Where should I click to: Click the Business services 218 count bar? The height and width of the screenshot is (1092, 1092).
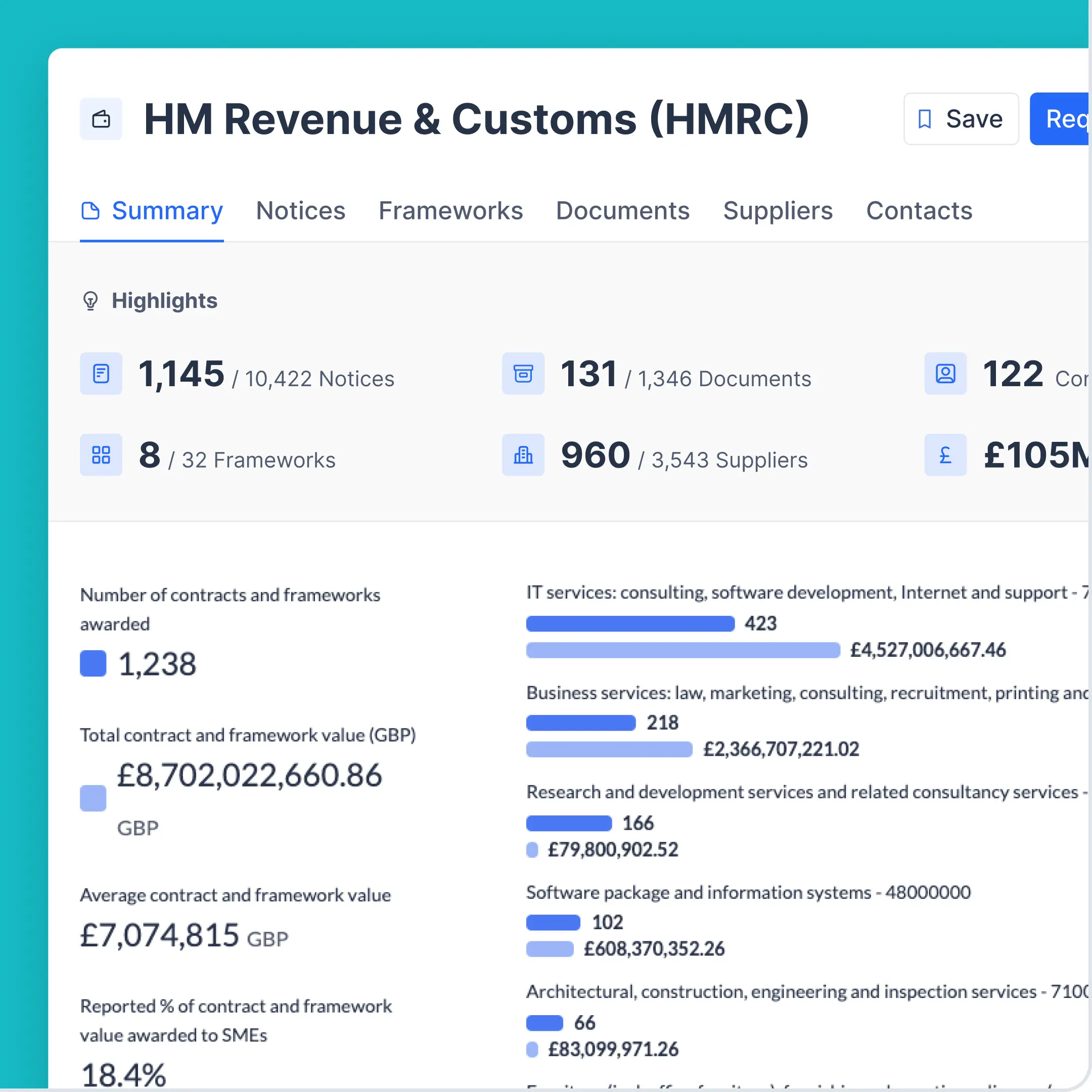[x=581, y=723]
